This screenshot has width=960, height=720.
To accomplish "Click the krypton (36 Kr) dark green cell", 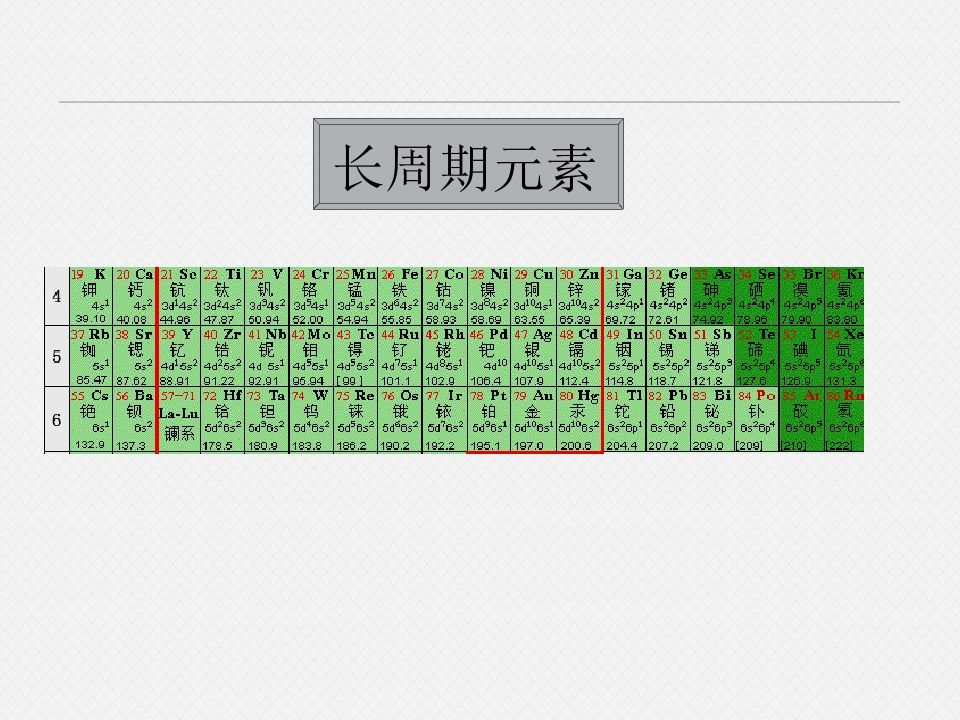I will pyautogui.click(x=844, y=296).
